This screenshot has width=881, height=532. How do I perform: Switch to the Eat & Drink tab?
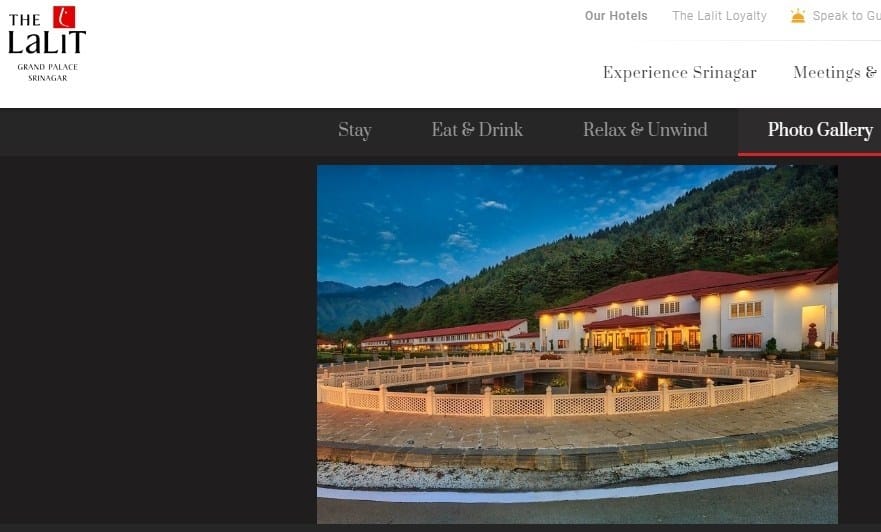(477, 130)
